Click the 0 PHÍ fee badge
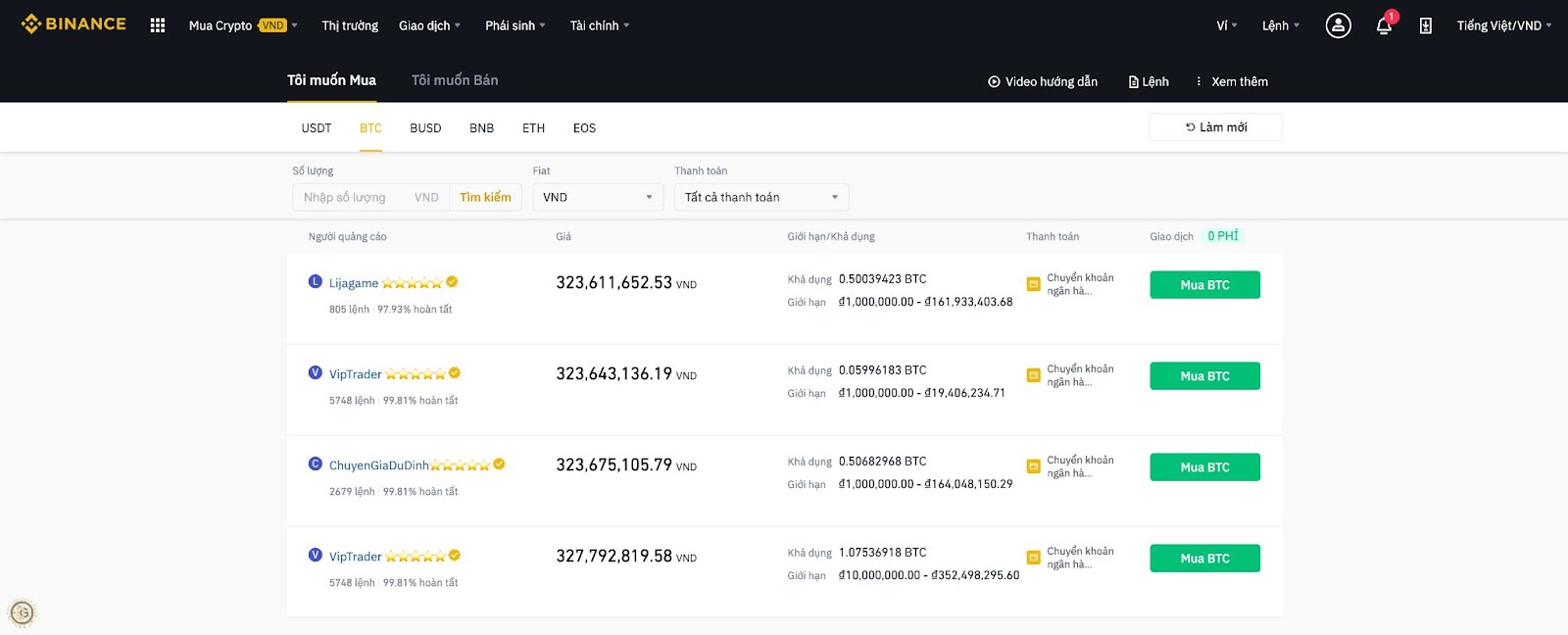Image resolution: width=1568 pixels, height=635 pixels. pyautogui.click(x=1222, y=236)
